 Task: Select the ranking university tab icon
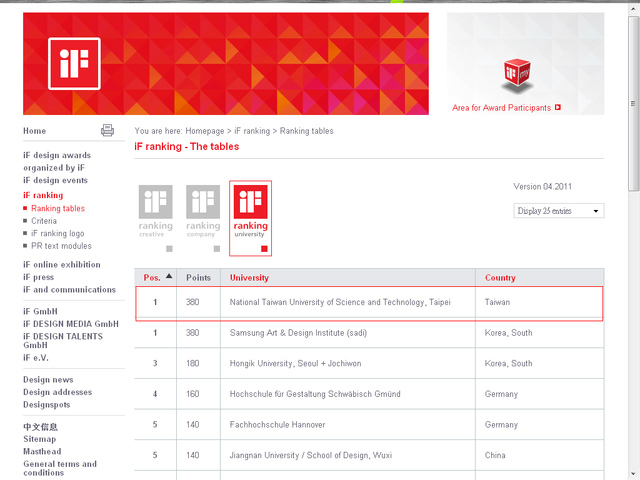point(250,218)
